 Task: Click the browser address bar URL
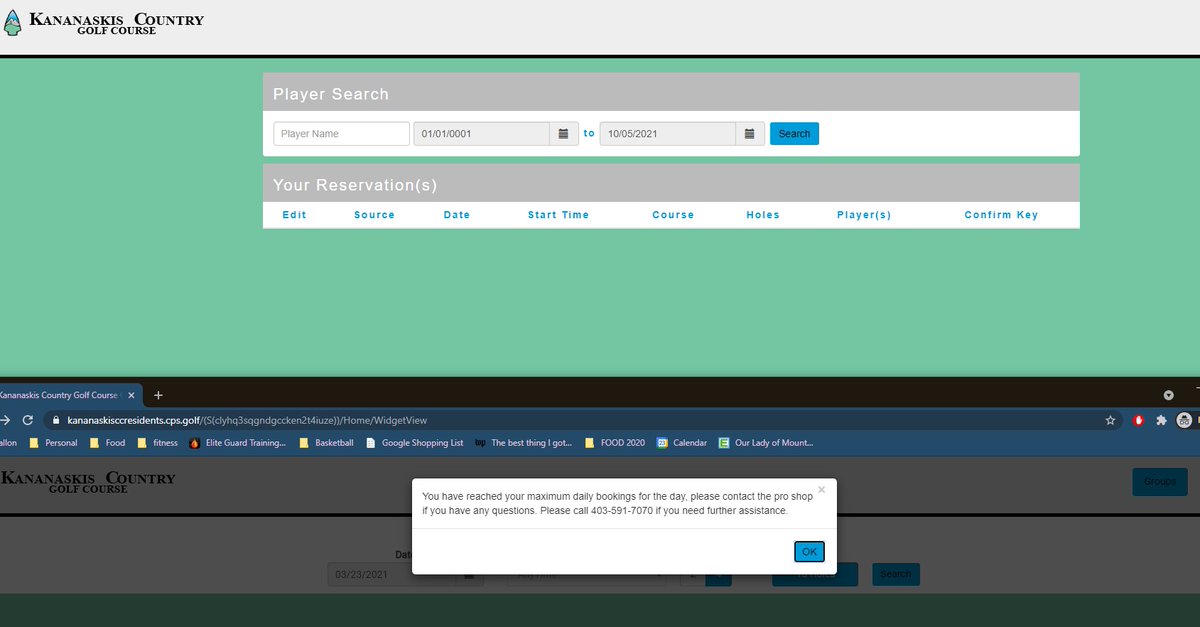[x=247, y=421]
